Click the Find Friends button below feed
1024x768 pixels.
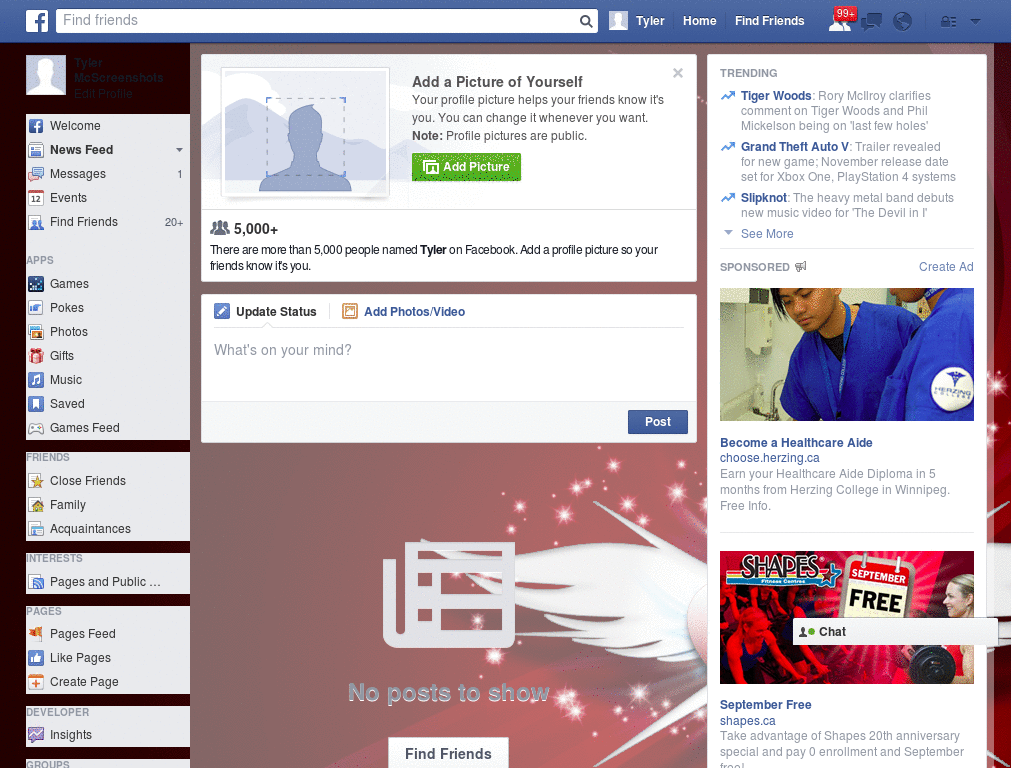(448, 754)
